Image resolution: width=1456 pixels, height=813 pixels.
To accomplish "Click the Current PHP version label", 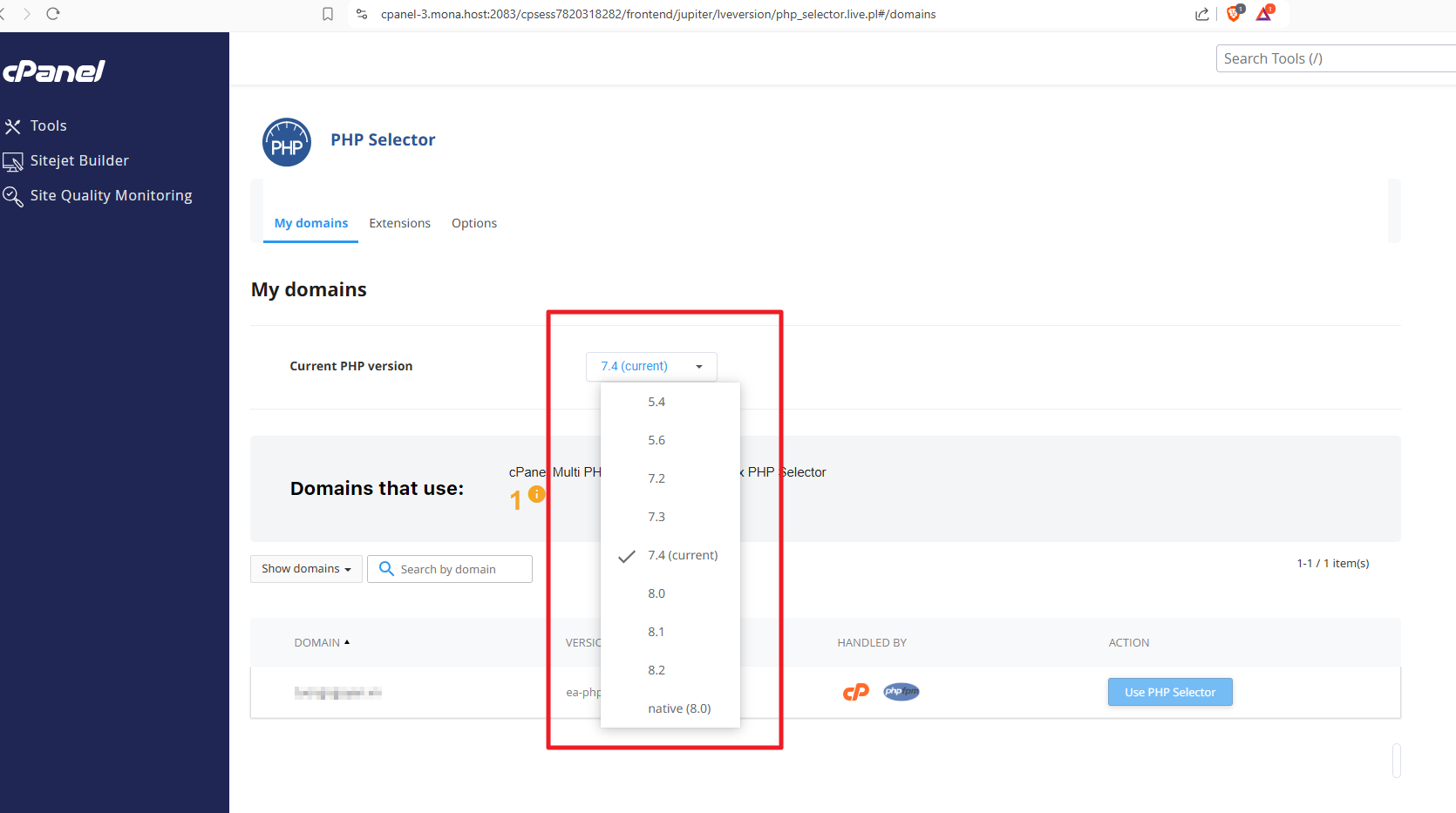I will 351,367.
